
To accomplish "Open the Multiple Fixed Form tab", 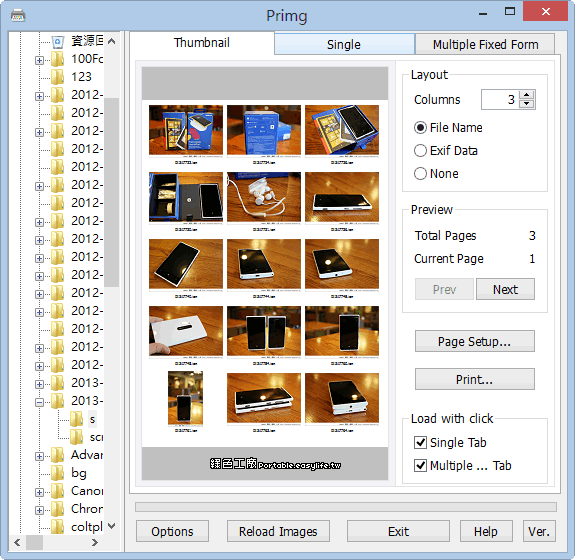I will 485,44.
